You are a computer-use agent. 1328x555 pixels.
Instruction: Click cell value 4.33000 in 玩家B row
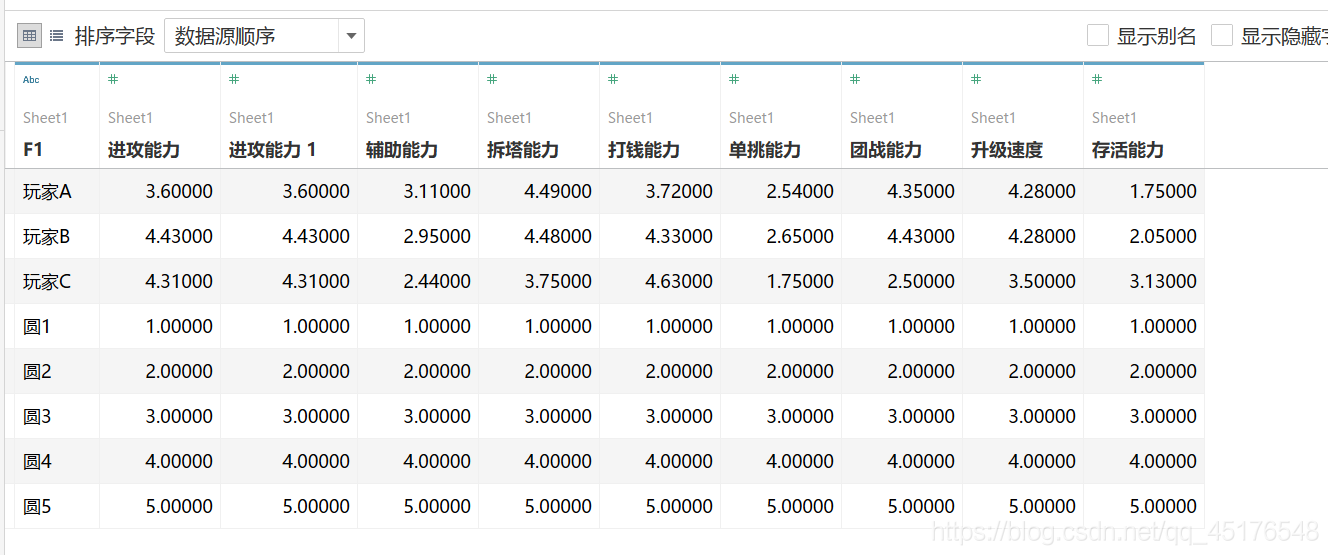click(x=679, y=236)
